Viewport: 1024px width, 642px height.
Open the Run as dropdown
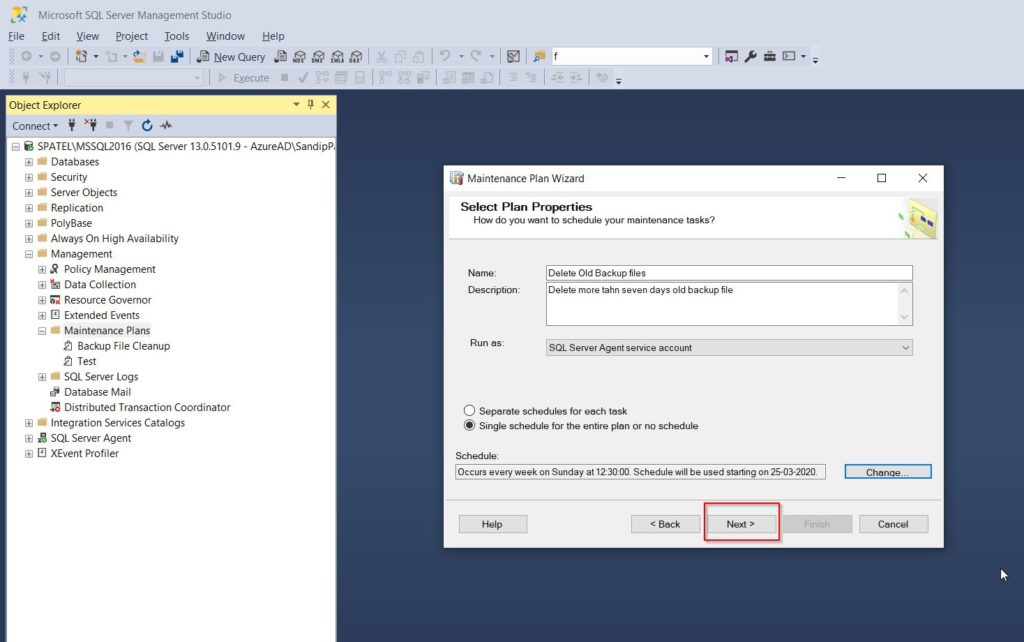click(x=905, y=347)
